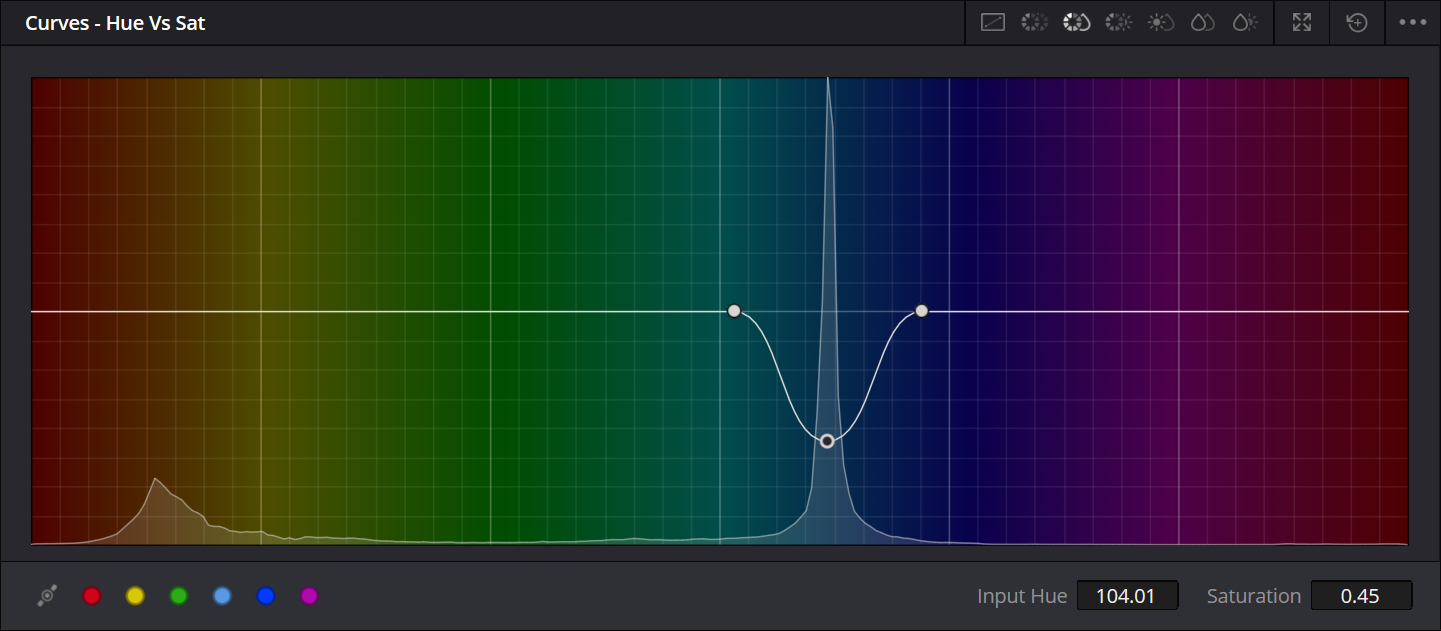The image size is (1441, 631).
Task: Click the cyan hue preset swatch
Action: pyautogui.click(x=222, y=596)
